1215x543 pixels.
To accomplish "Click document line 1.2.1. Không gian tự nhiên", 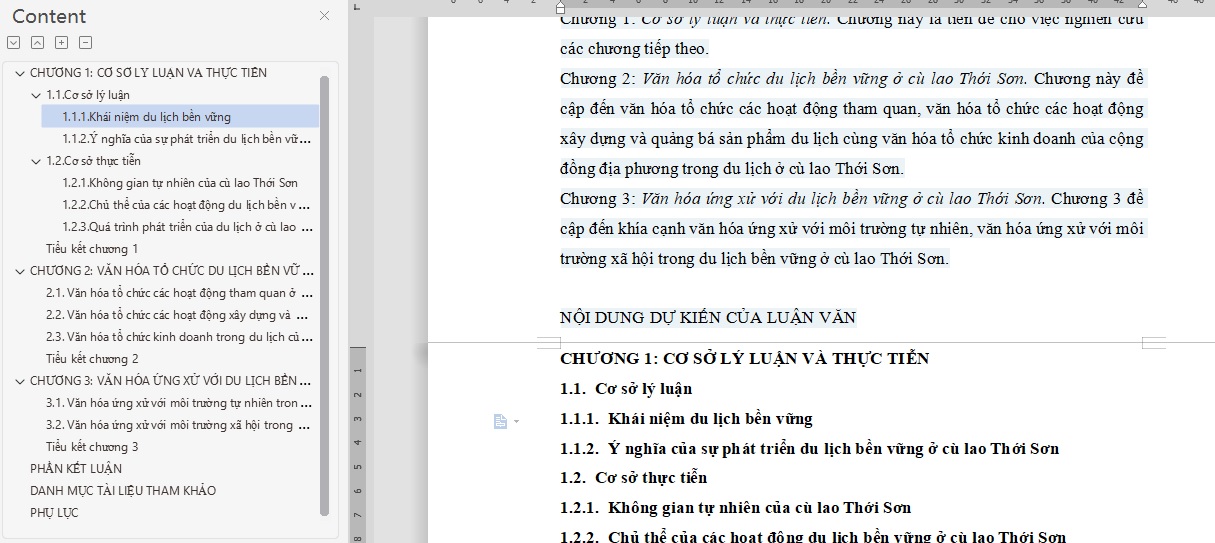I will coord(735,508).
